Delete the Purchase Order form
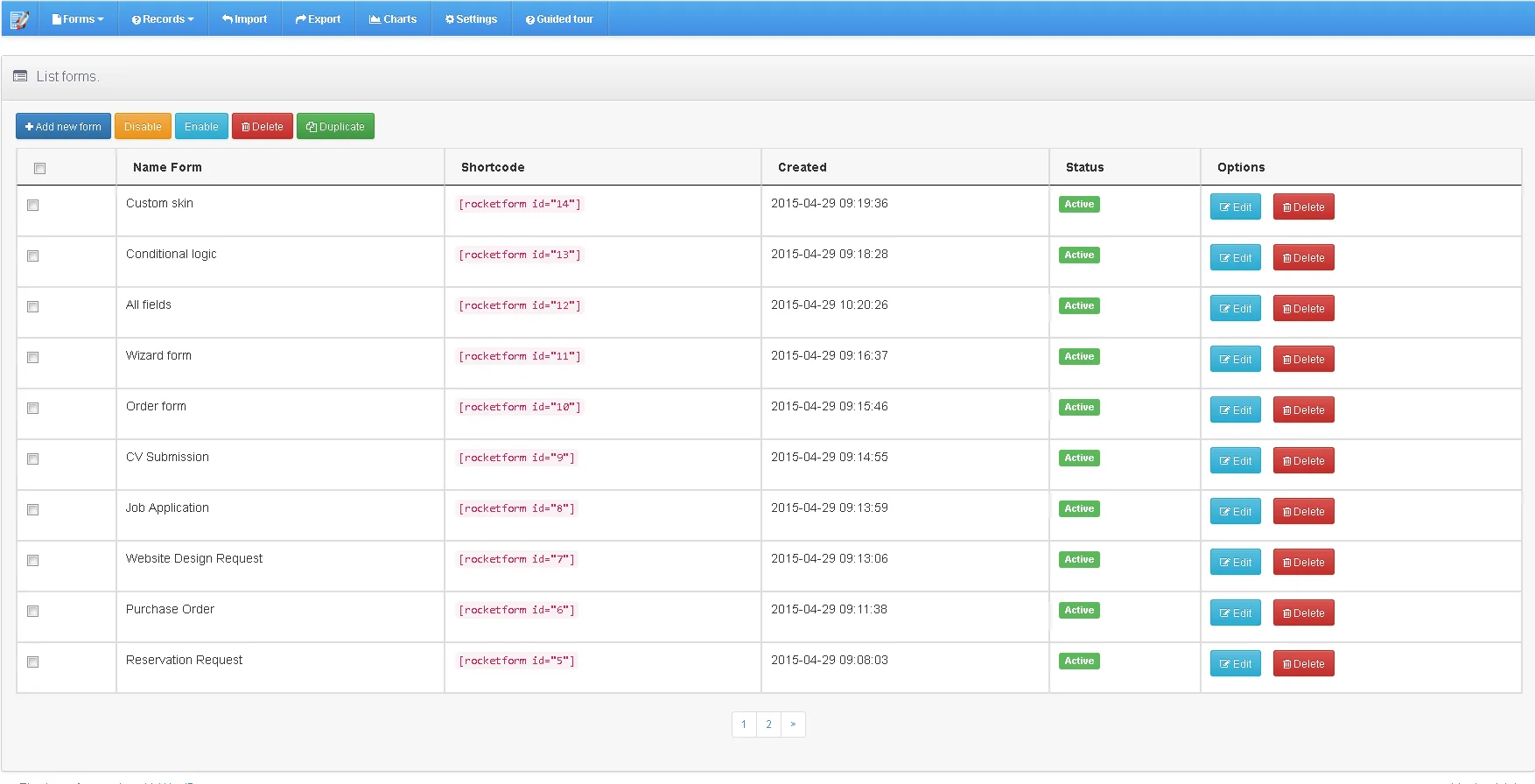Image resolution: width=1535 pixels, height=784 pixels. 1304,612
